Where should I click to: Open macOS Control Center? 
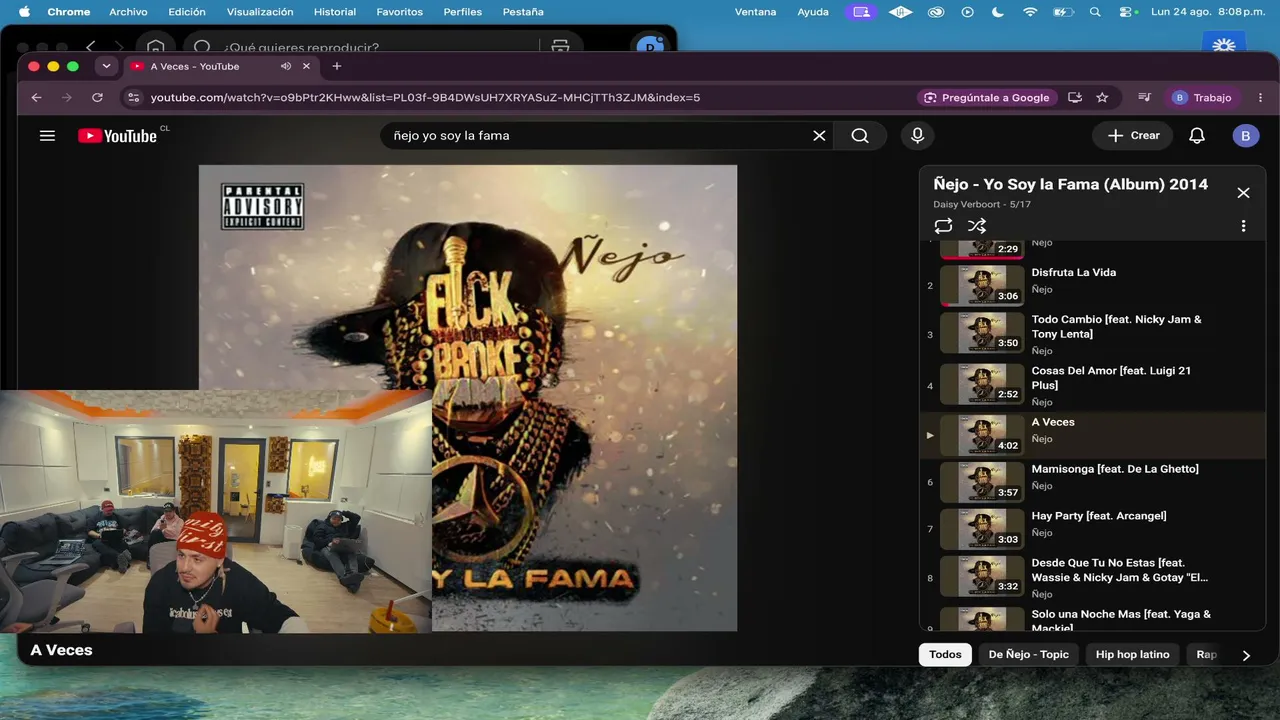pyautogui.click(x=1128, y=12)
